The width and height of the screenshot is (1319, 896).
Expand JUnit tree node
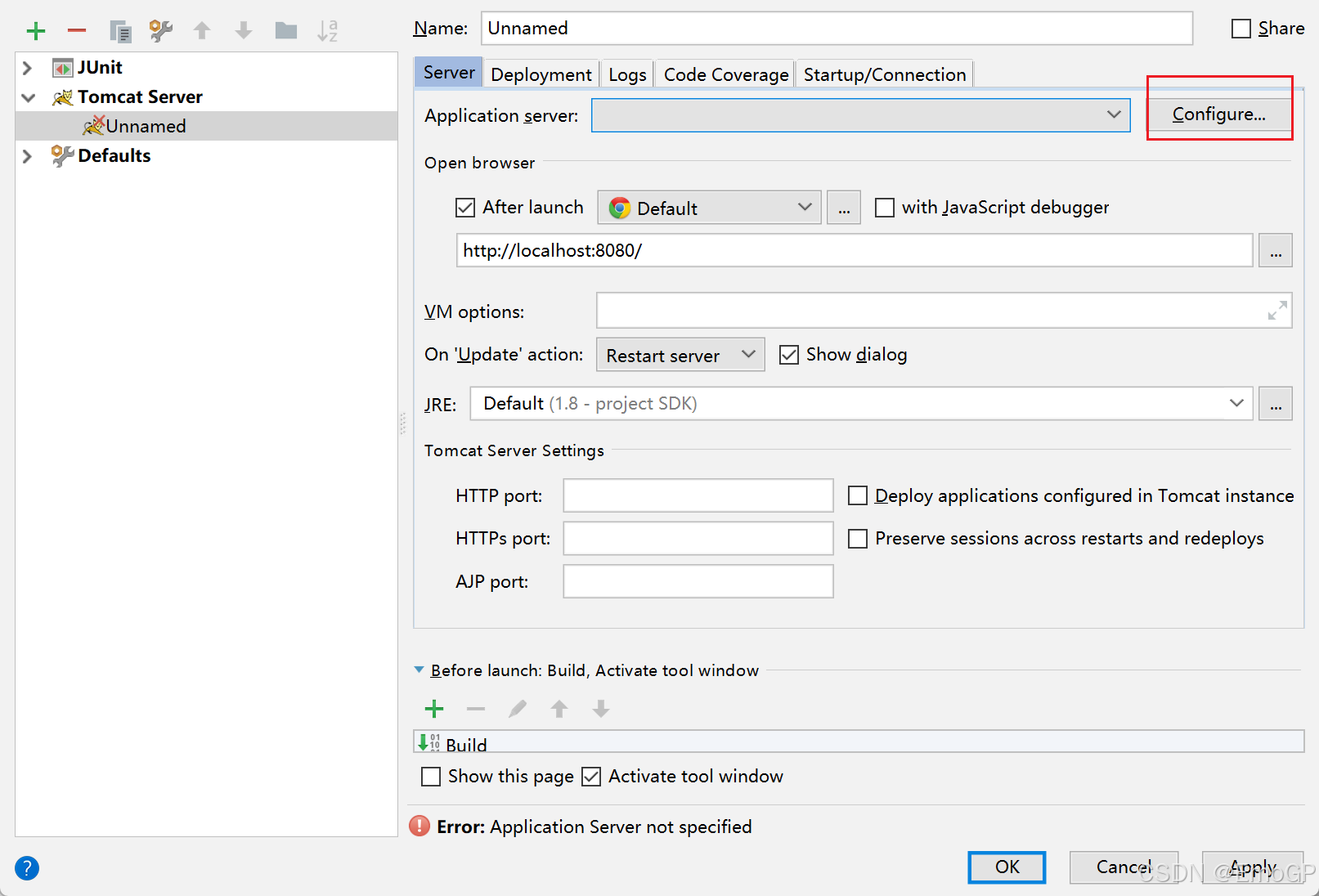[x=27, y=68]
